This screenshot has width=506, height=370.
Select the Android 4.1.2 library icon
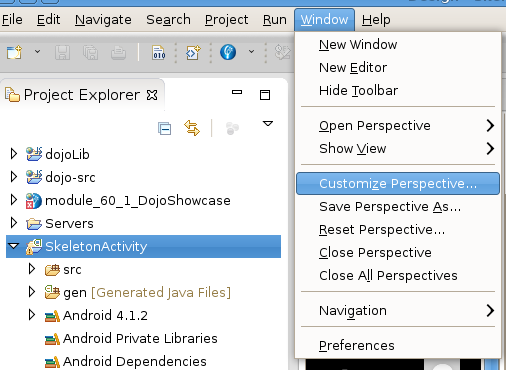[x=52, y=316]
